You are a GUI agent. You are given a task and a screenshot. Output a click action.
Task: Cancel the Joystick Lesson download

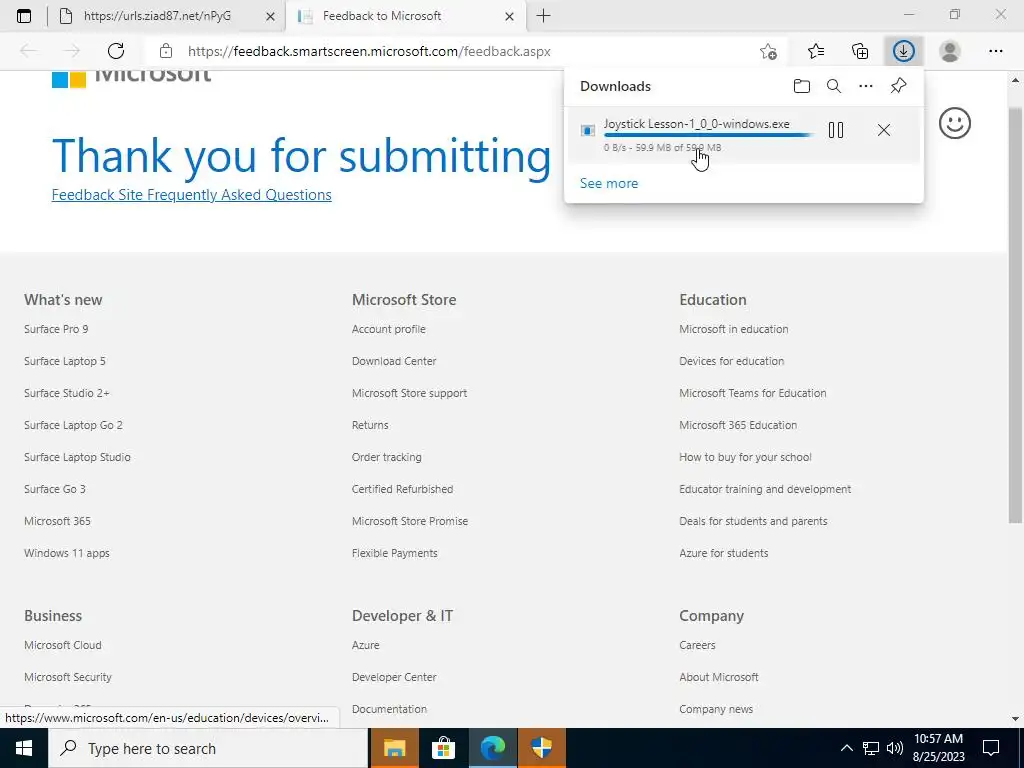click(884, 130)
